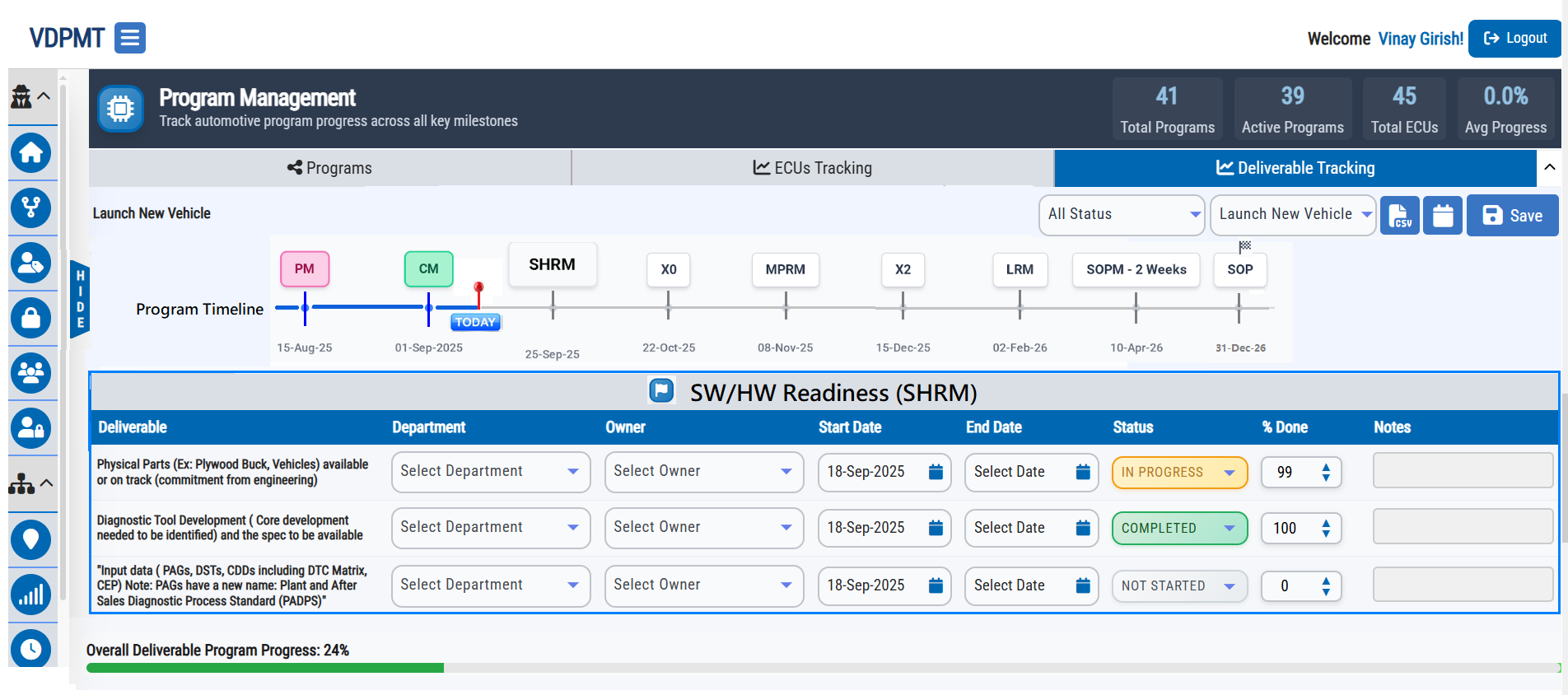Click the hamburger menu icon beside VDPMT
Image resolution: width=1568 pixels, height=695 pixels.
point(129,38)
